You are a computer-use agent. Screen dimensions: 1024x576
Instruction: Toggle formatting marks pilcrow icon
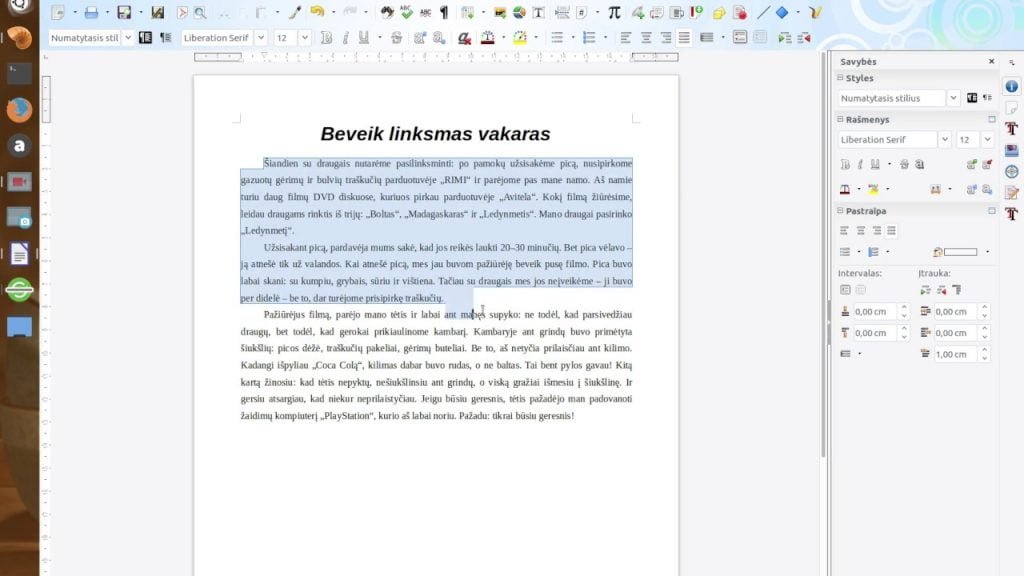click(x=445, y=12)
